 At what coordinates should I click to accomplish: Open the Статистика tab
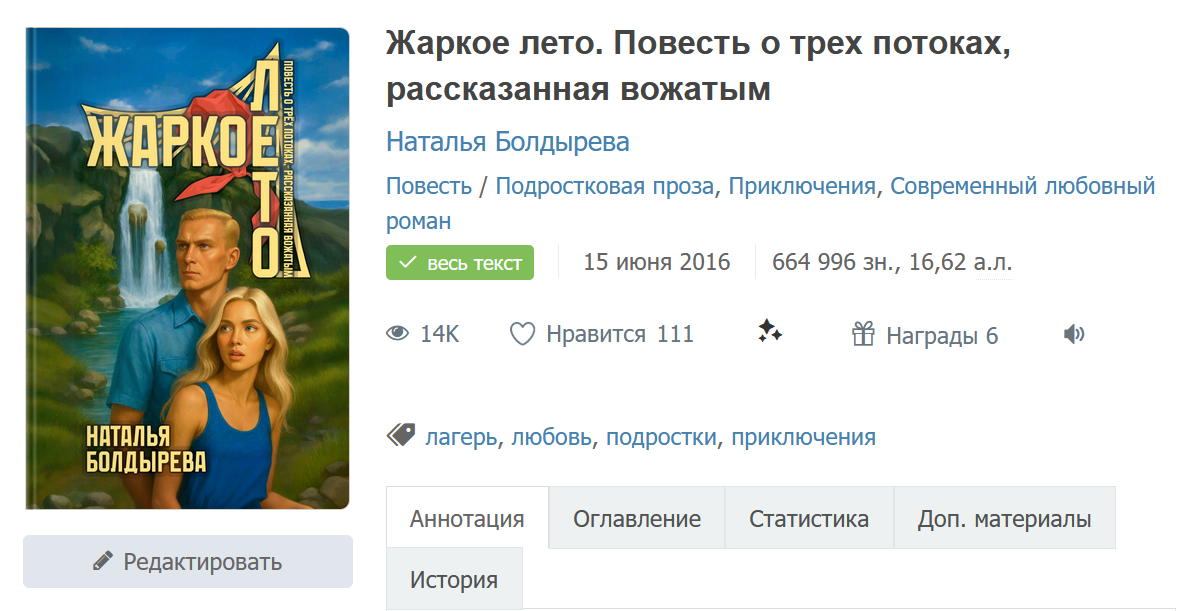pyautogui.click(x=809, y=519)
